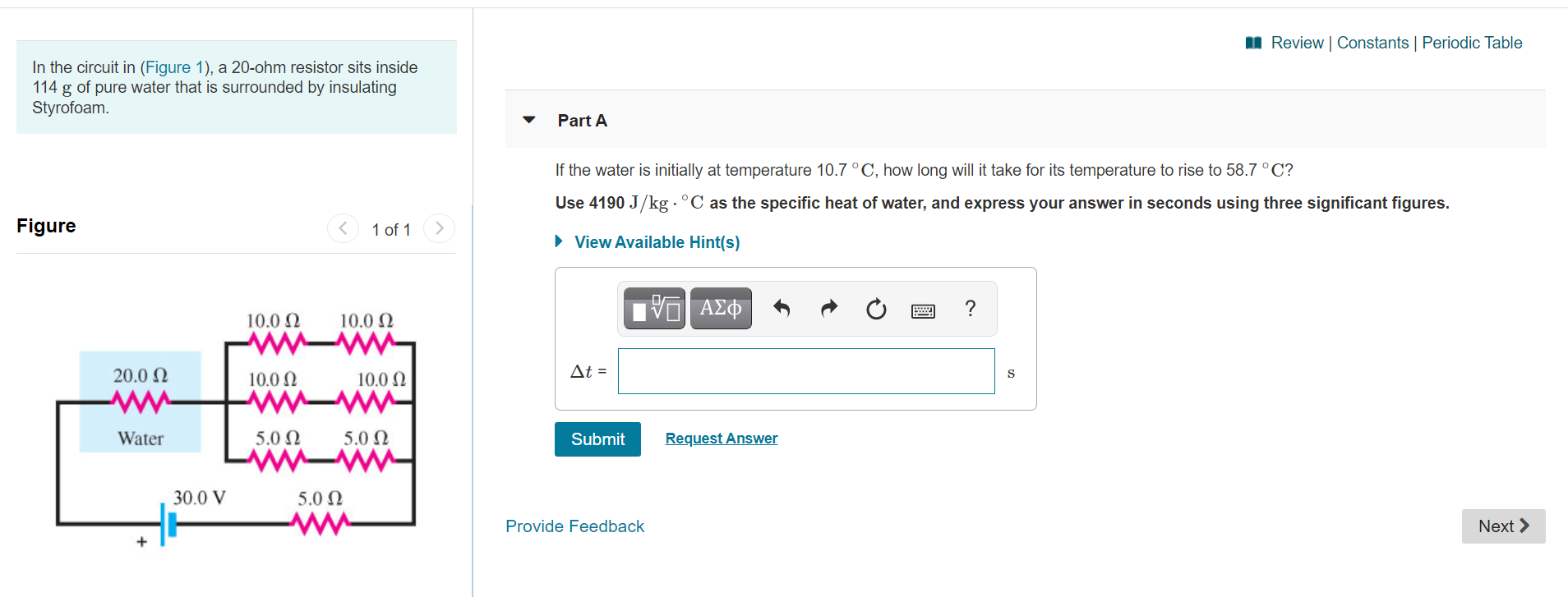Select the equation template icon

653,308
